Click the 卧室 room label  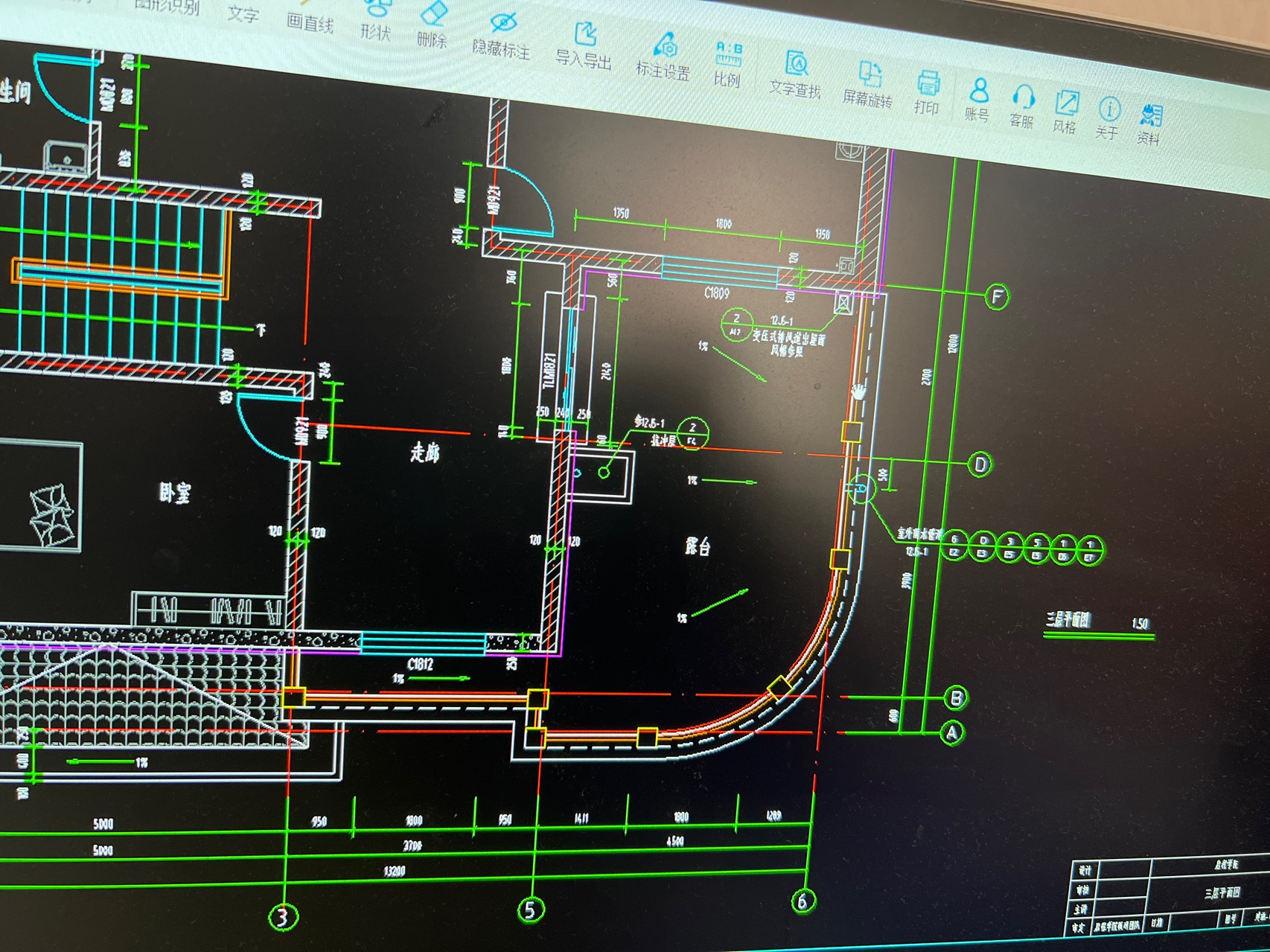tap(175, 492)
